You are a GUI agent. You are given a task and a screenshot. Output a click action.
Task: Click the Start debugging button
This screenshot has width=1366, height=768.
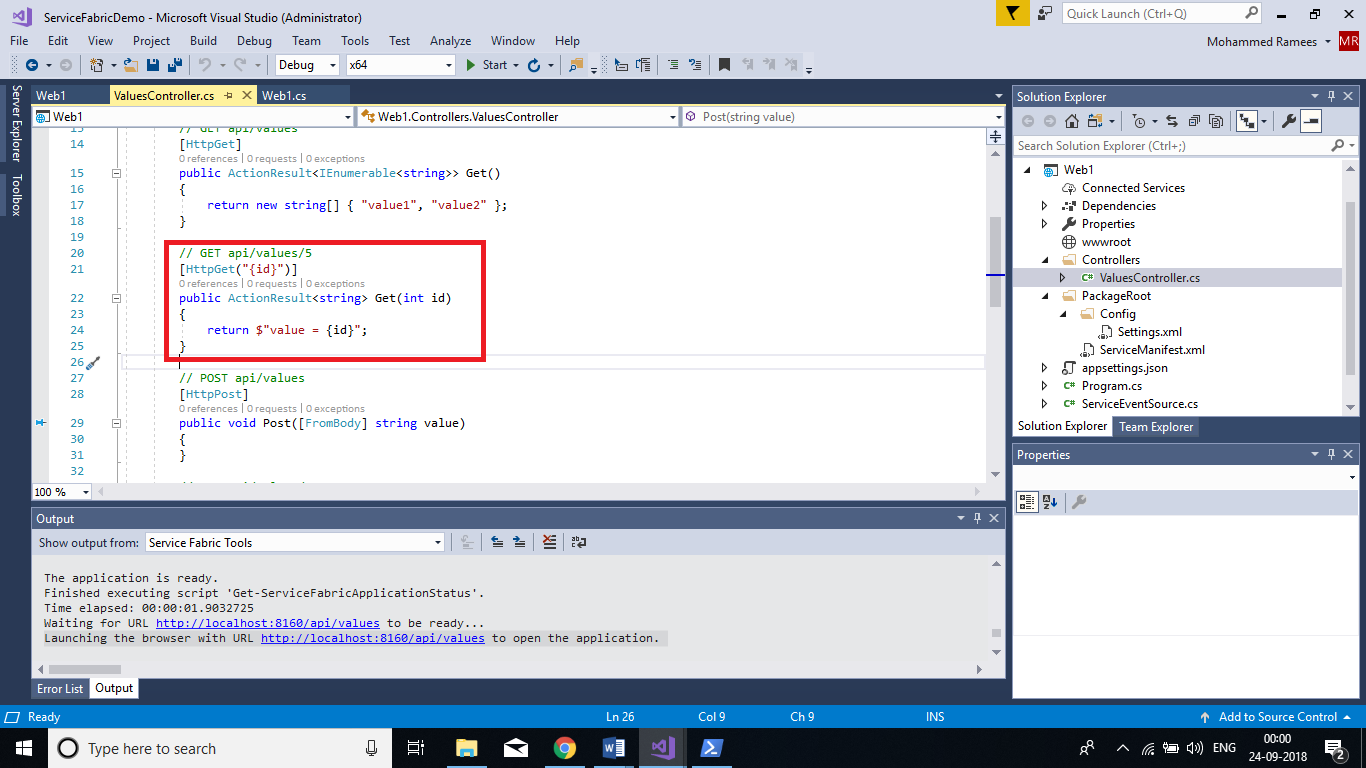[487, 65]
